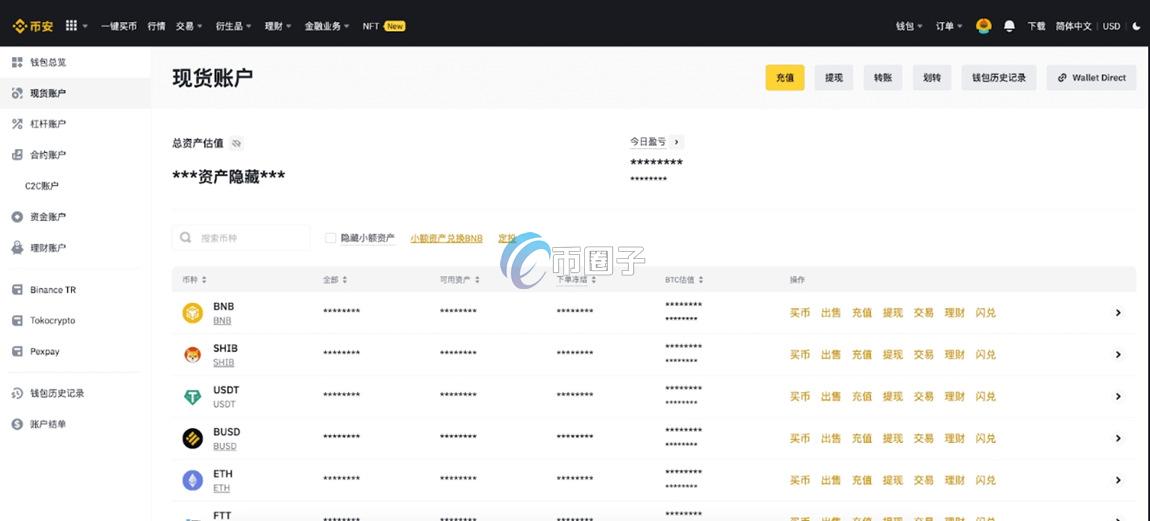Click the Tokocrypto sidebar icon
1150x521 pixels.
(17, 321)
